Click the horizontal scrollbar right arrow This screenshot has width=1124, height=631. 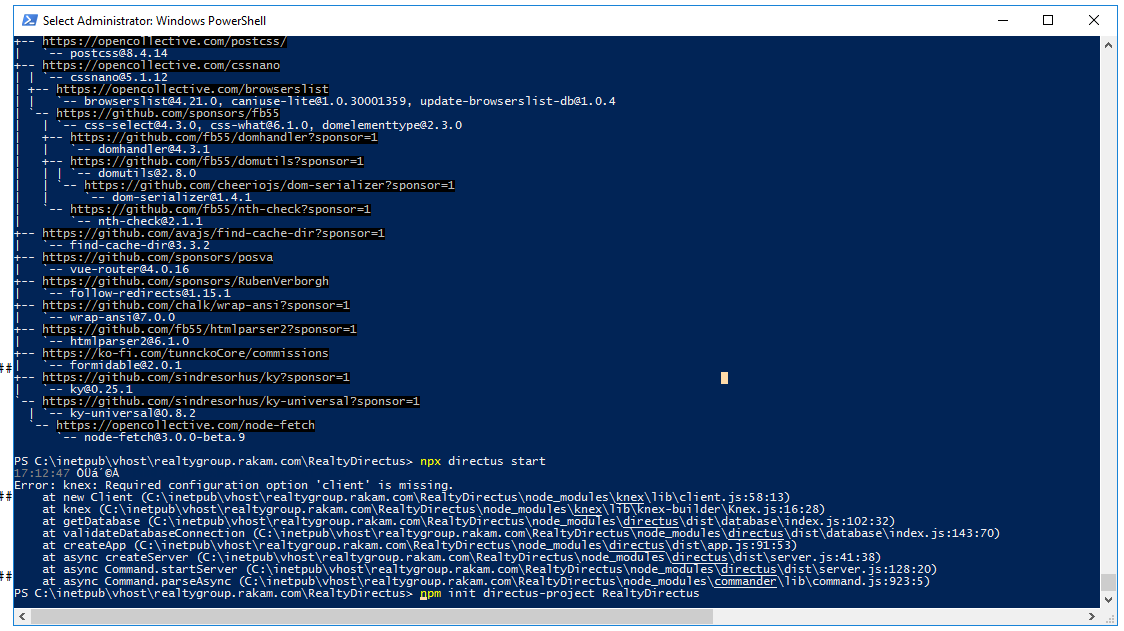point(1092,616)
